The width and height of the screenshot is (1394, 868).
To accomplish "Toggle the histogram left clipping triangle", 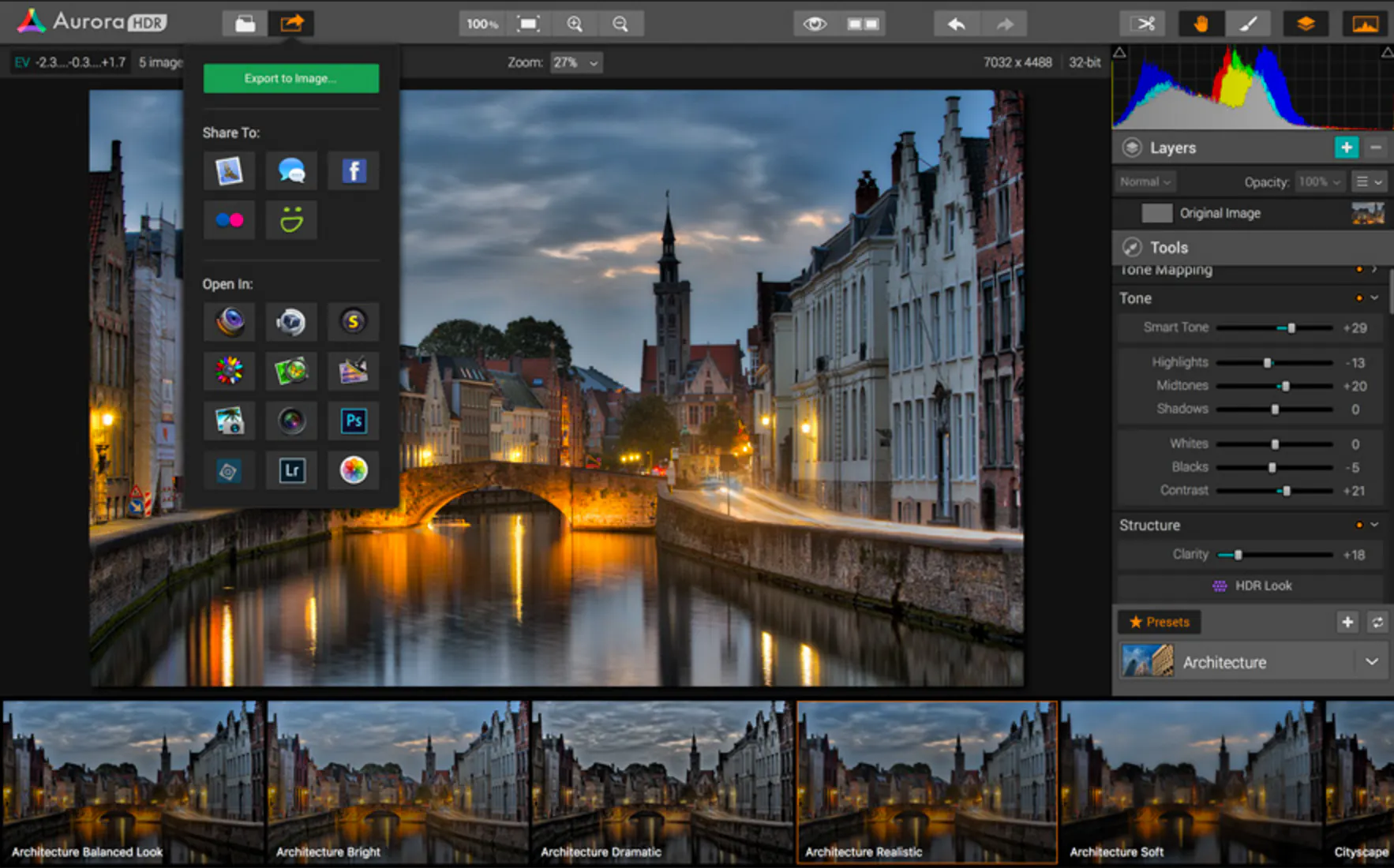I will click(x=1119, y=52).
